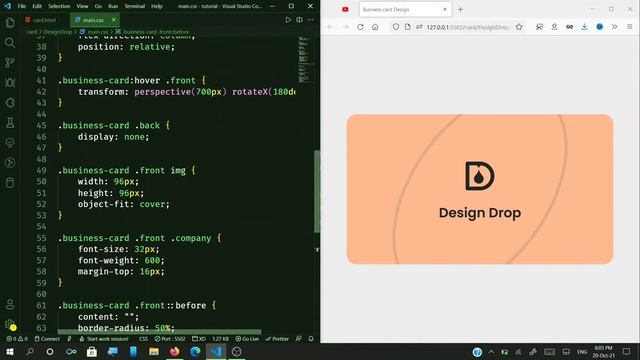Select the main.css tab
Image resolution: width=640 pixels, height=360 pixels.
click(x=93, y=20)
